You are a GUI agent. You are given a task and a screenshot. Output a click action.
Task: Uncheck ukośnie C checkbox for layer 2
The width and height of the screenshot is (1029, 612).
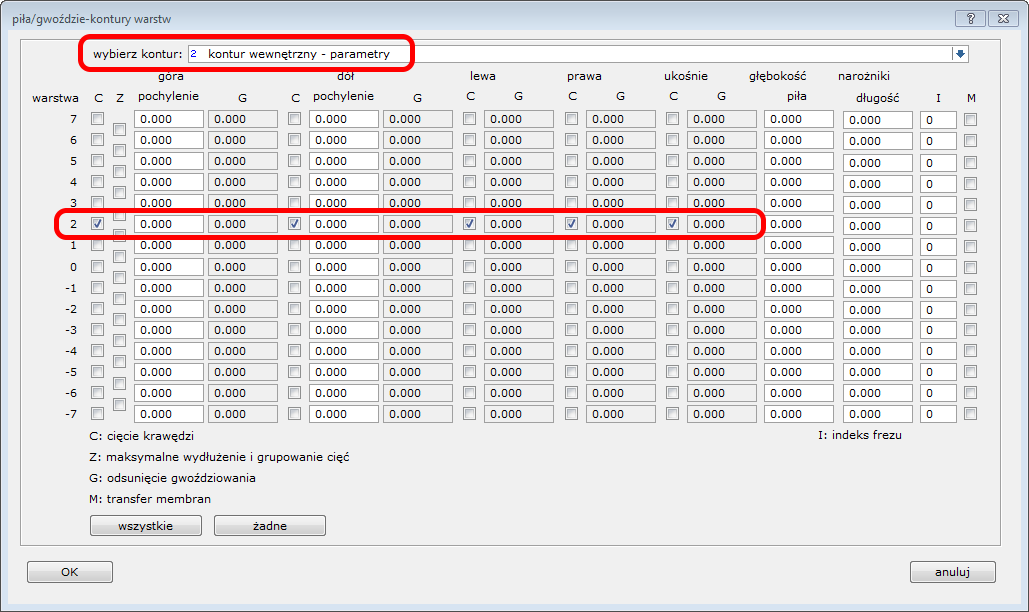[672, 224]
